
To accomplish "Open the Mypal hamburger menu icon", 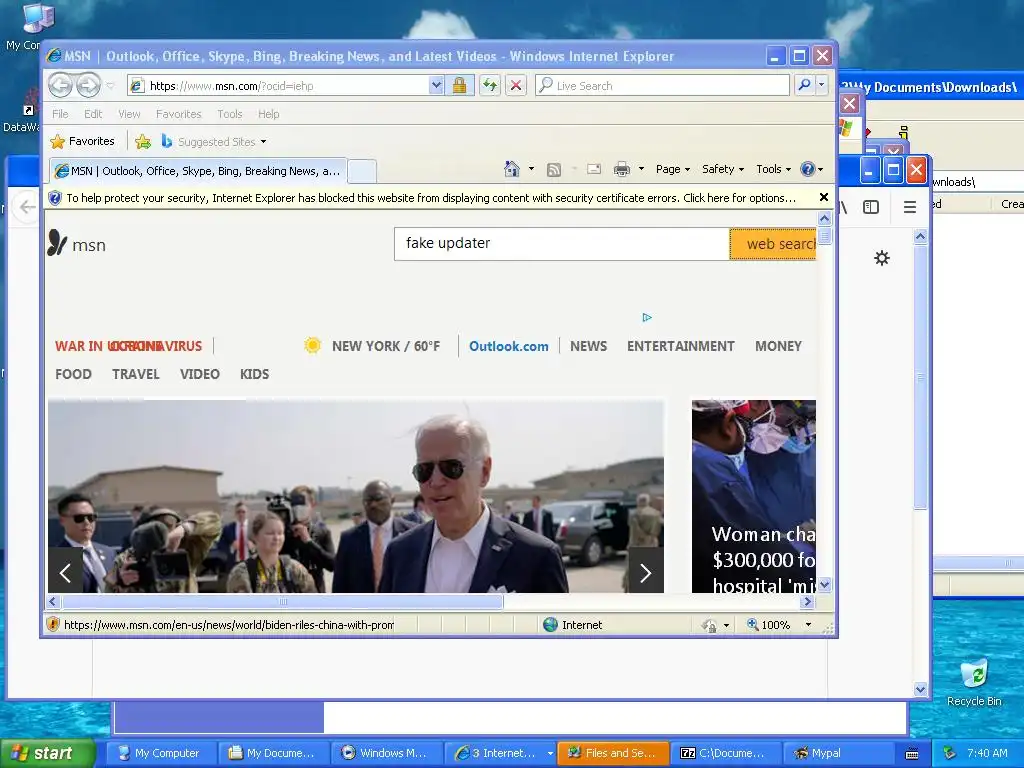I will coord(910,207).
